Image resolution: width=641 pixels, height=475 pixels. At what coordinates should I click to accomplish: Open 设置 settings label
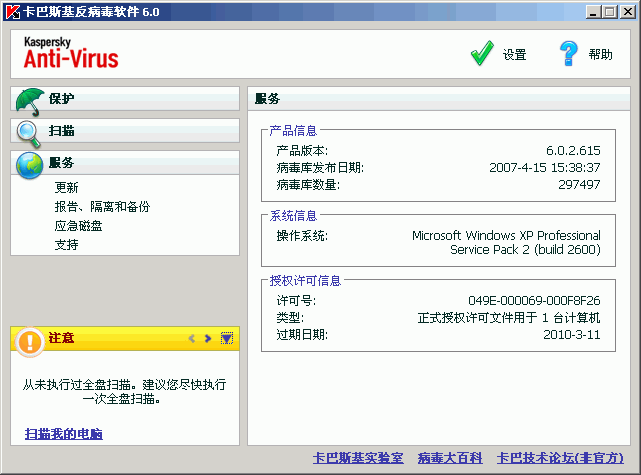[514, 54]
